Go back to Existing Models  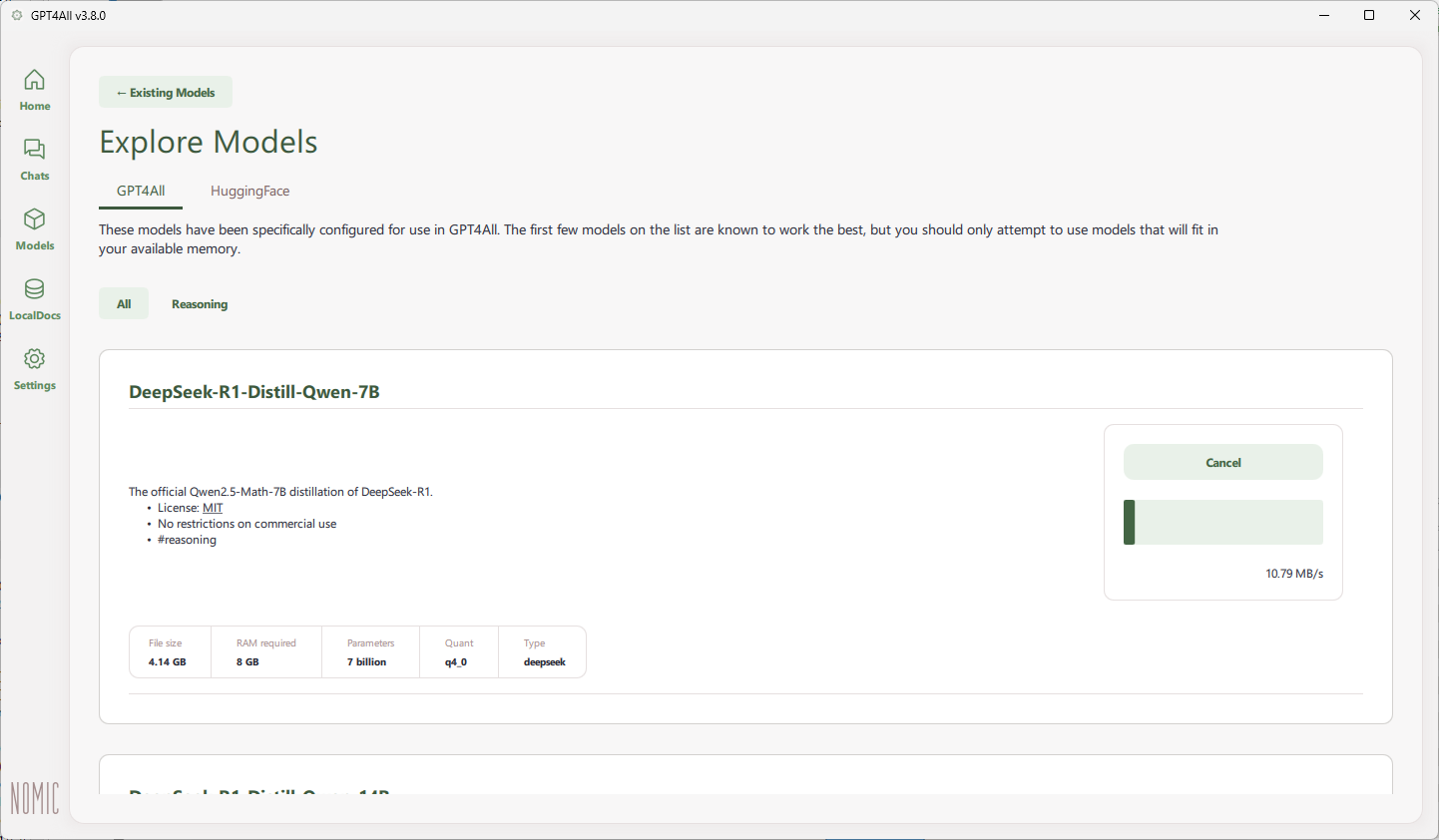166,93
